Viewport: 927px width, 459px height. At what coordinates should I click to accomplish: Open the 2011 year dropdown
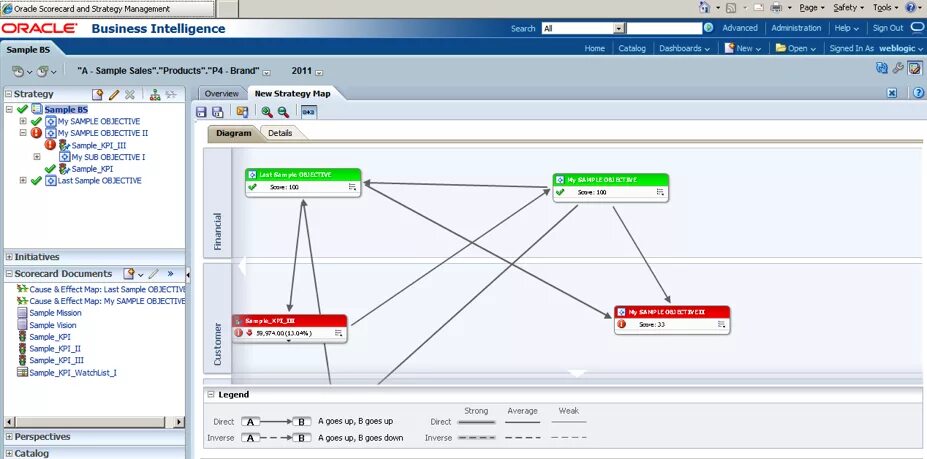[319, 73]
